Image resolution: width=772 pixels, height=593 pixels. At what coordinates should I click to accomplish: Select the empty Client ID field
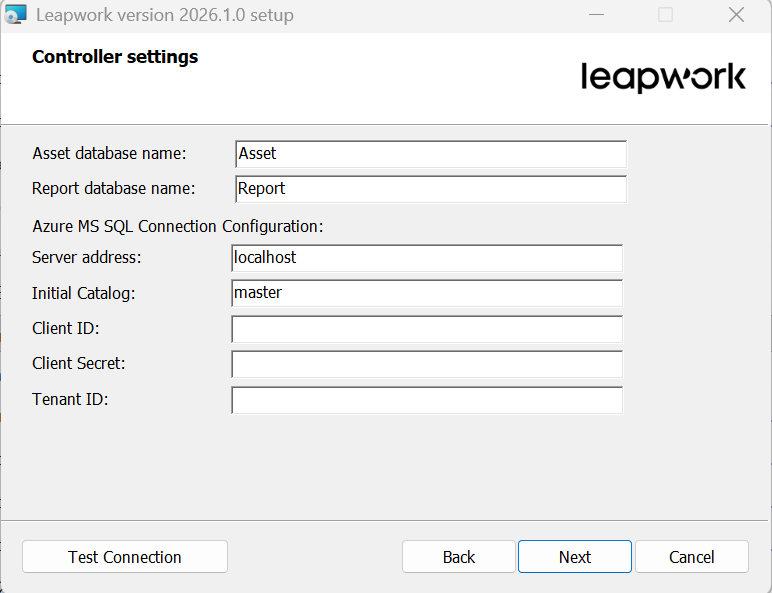click(427, 329)
